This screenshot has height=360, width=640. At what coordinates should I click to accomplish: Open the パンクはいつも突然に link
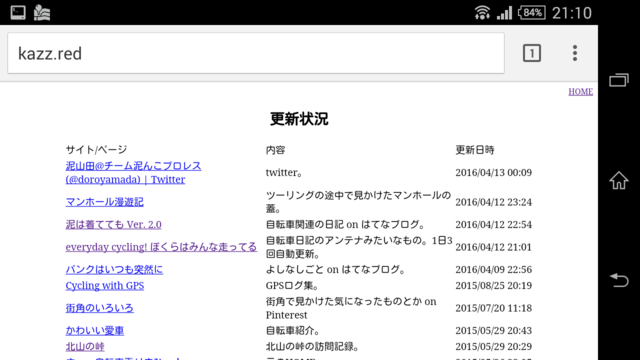click(114, 269)
